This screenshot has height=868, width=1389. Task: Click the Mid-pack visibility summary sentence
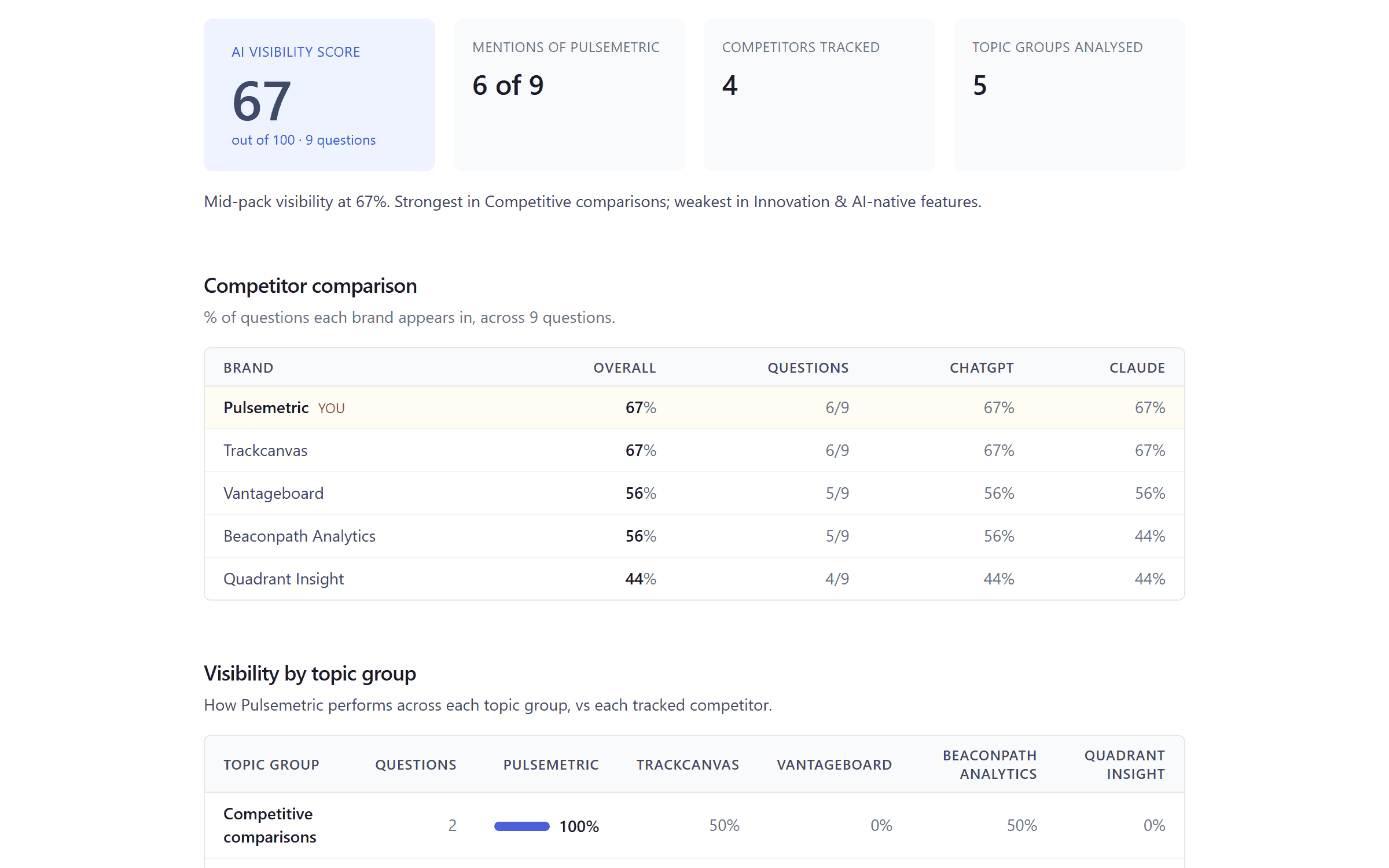point(593,201)
